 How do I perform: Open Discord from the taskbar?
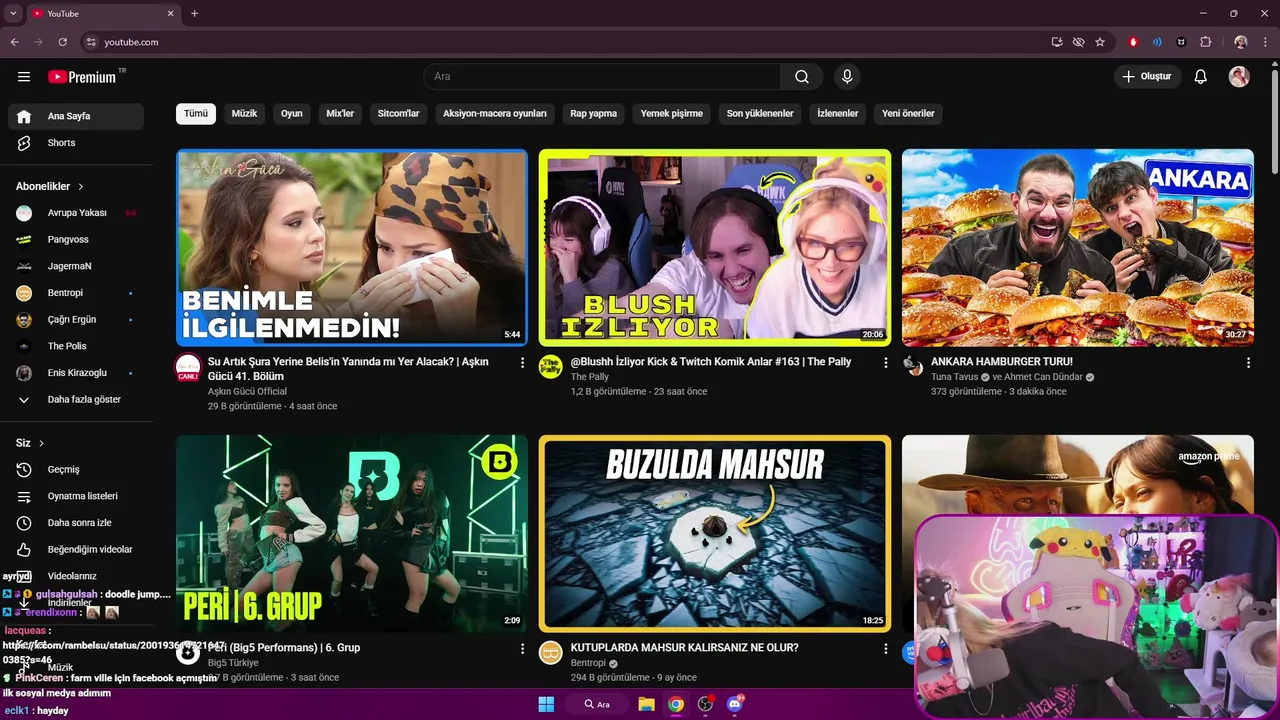735,704
